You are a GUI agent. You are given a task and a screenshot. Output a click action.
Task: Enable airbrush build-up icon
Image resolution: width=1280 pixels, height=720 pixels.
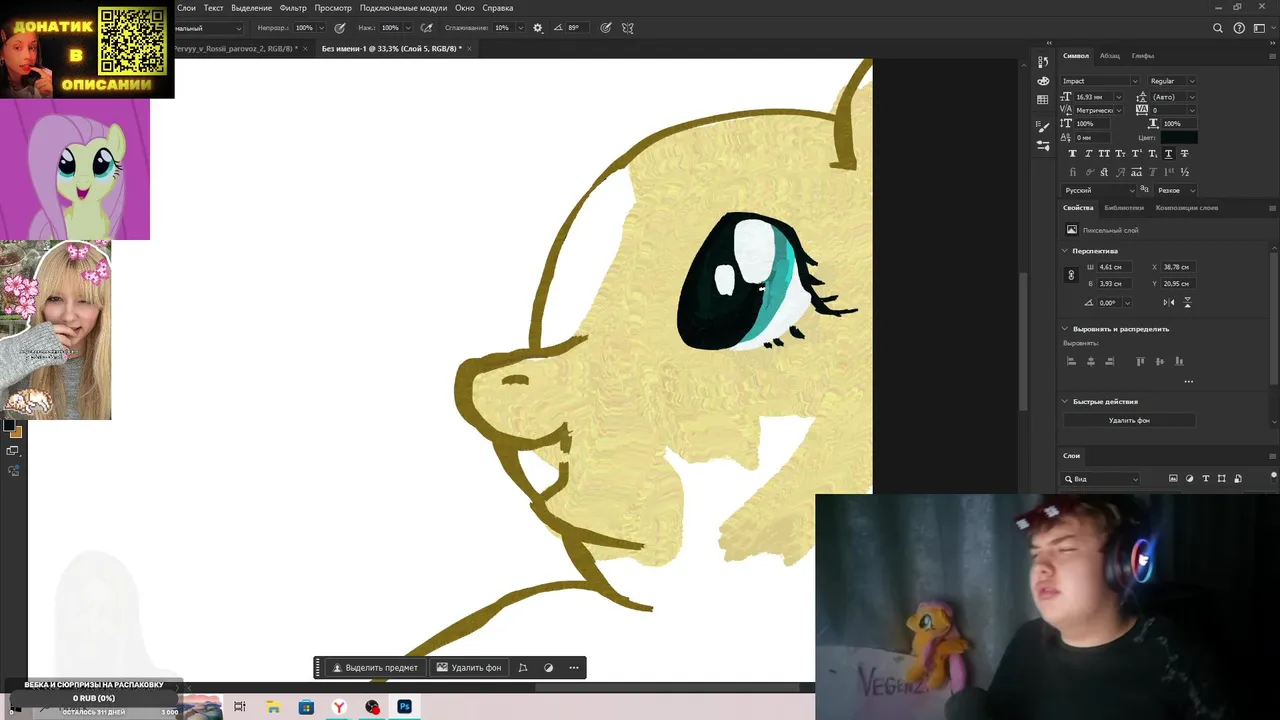coord(428,28)
